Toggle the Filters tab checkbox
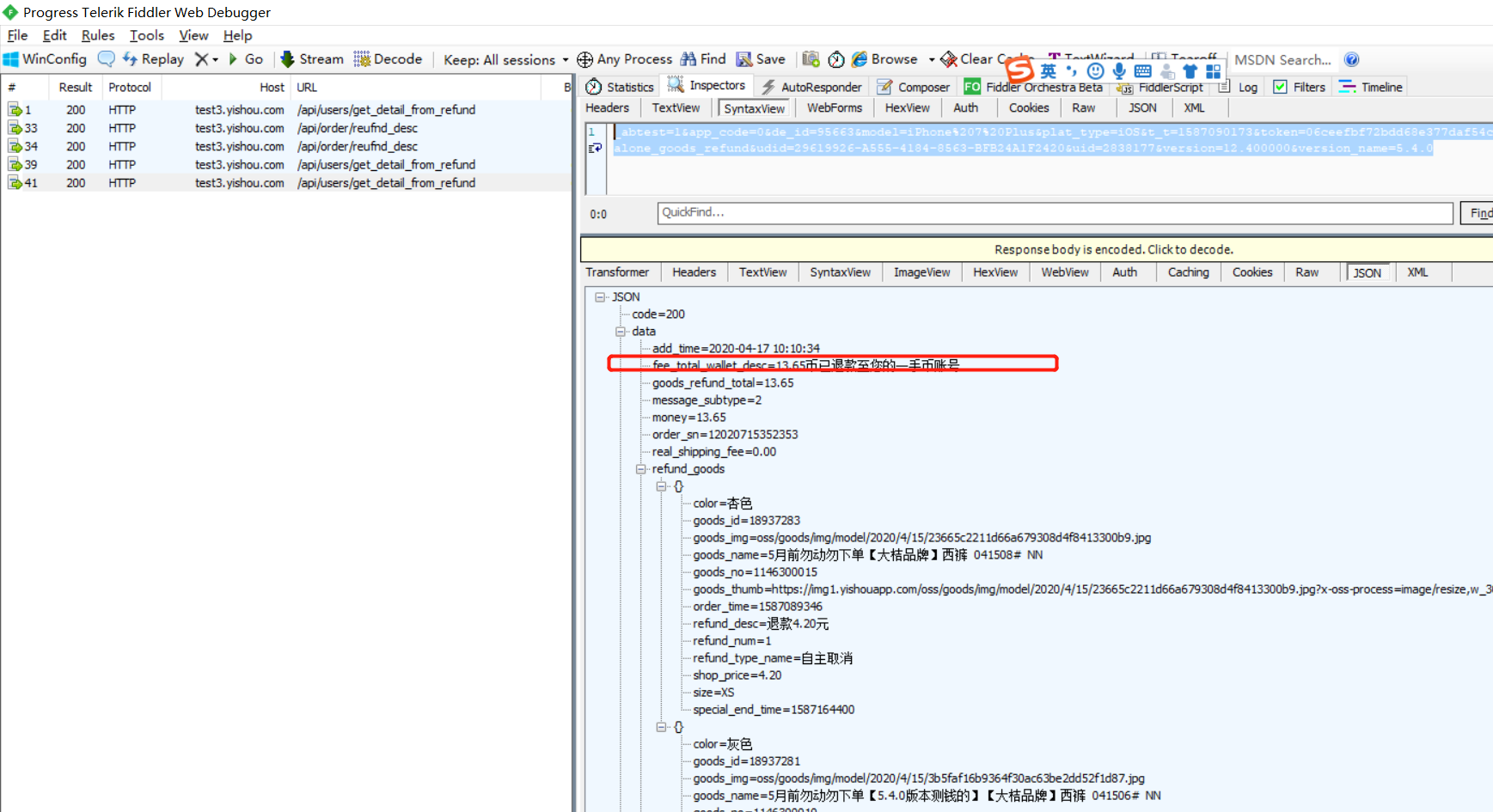This screenshot has width=1493, height=812. pyautogui.click(x=1280, y=87)
